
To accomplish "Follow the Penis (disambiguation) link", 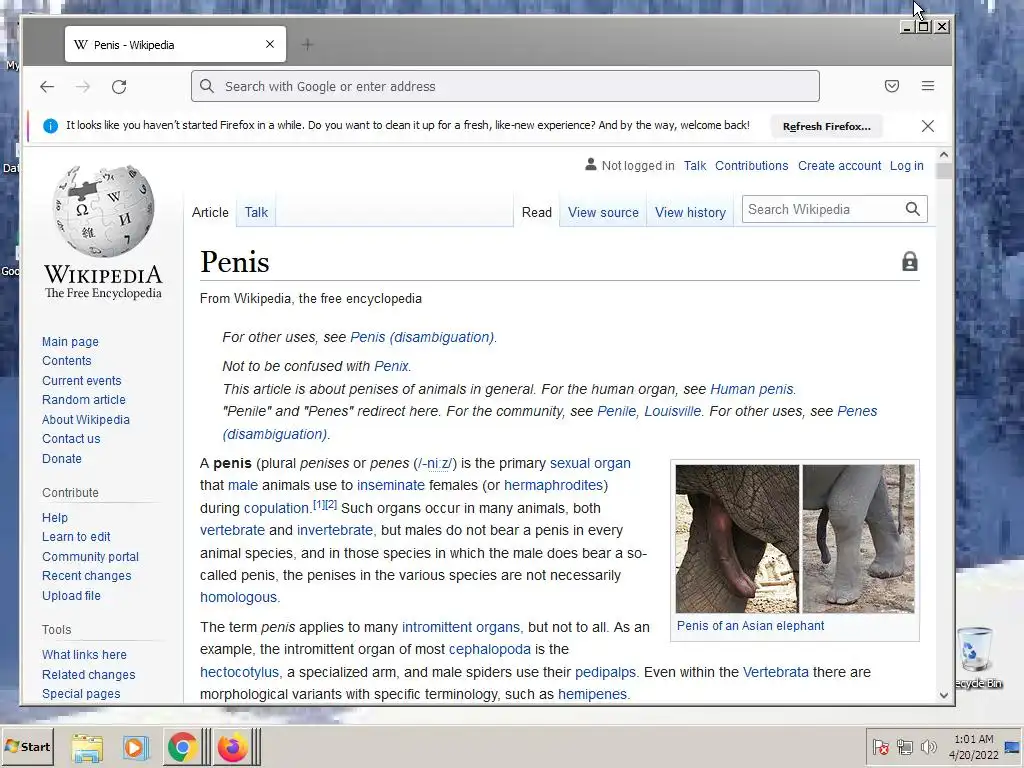I will click(422, 337).
